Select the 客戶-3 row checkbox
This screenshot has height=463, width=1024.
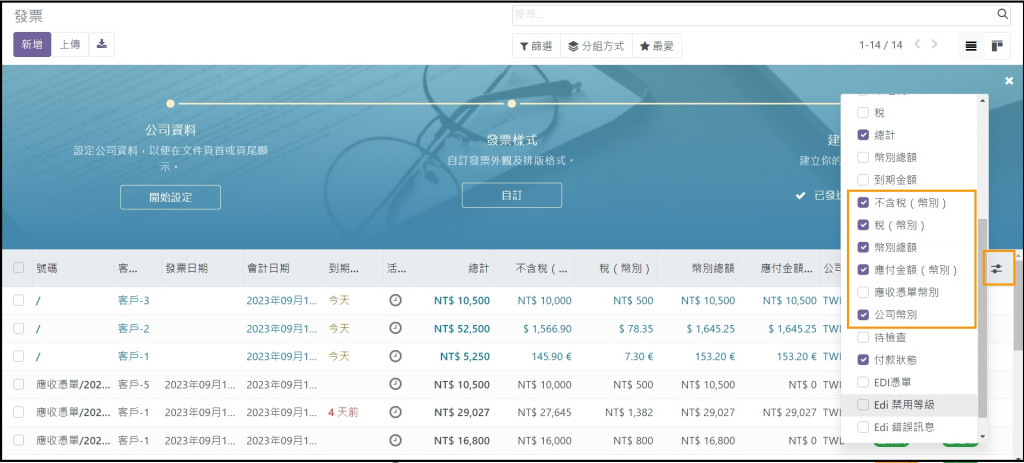(18, 300)
